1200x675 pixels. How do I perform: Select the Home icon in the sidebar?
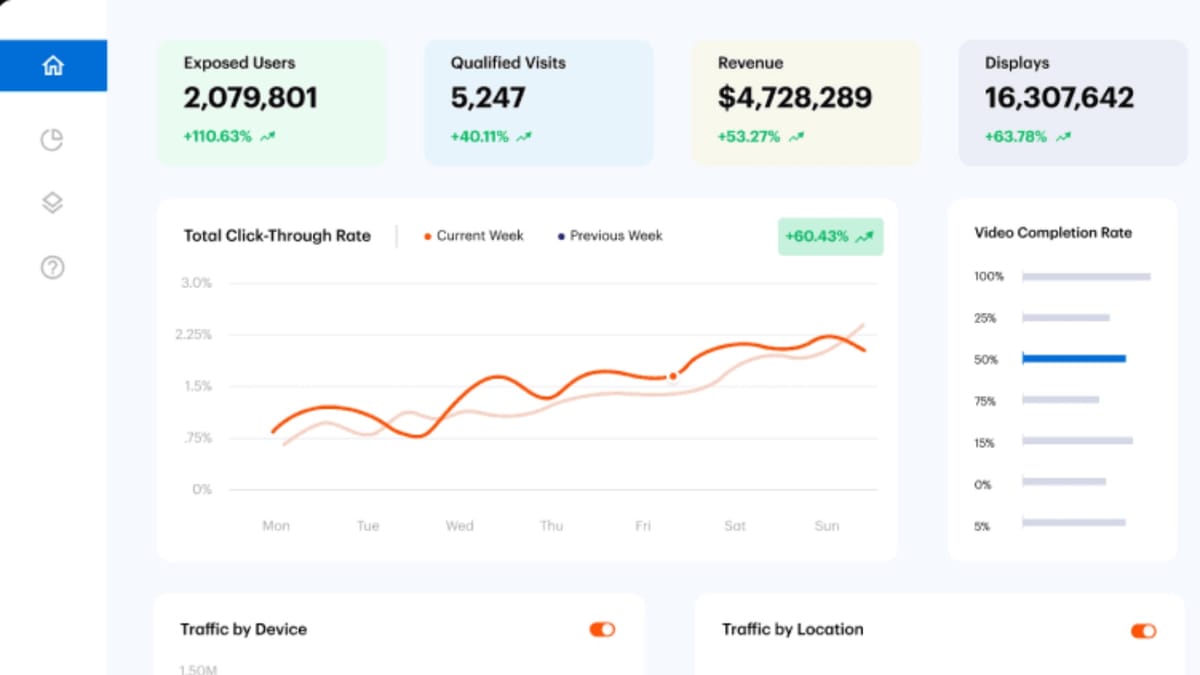[x=52, y=65]
